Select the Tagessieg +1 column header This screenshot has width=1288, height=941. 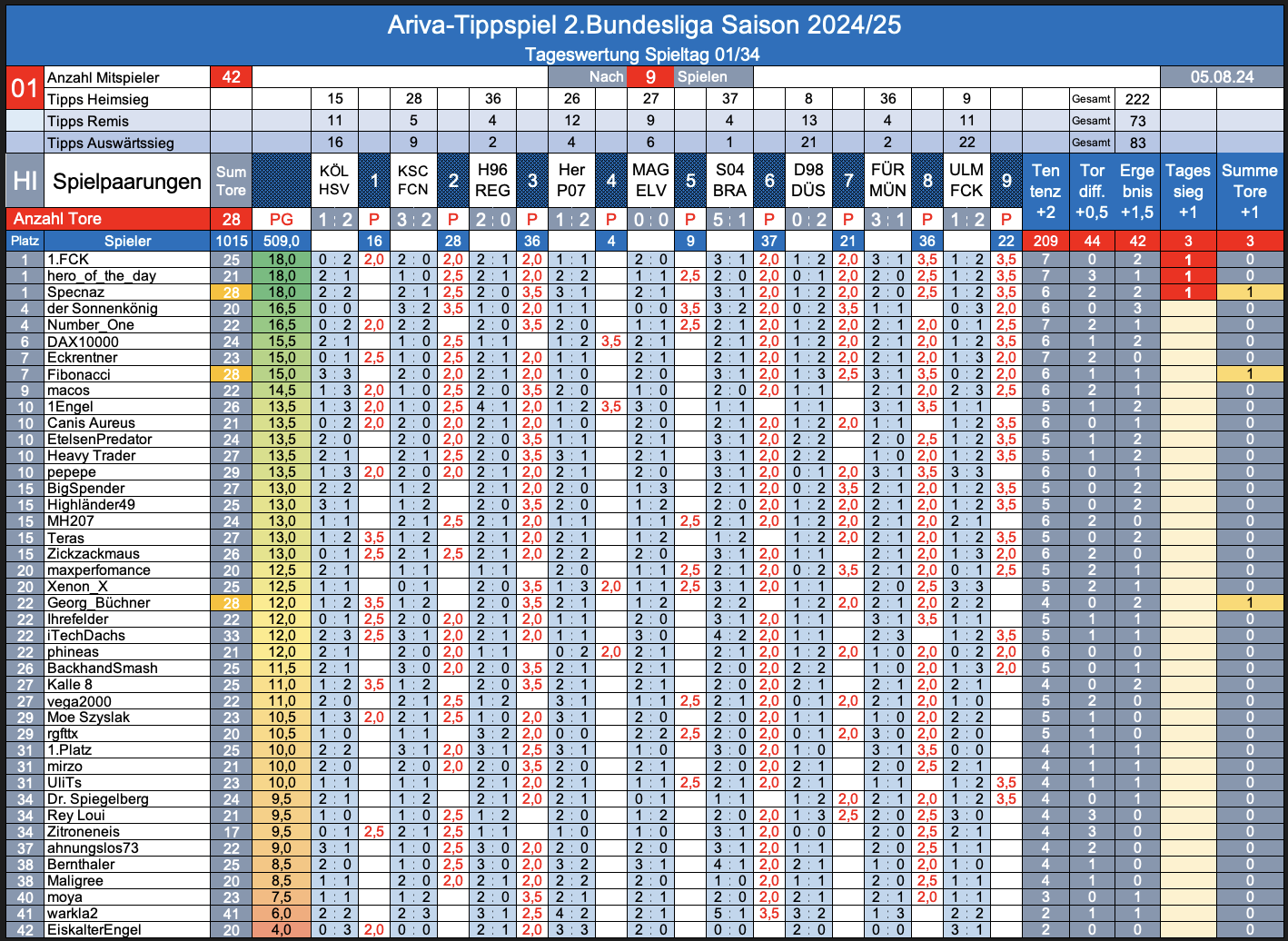click(x=1188, y=191)
